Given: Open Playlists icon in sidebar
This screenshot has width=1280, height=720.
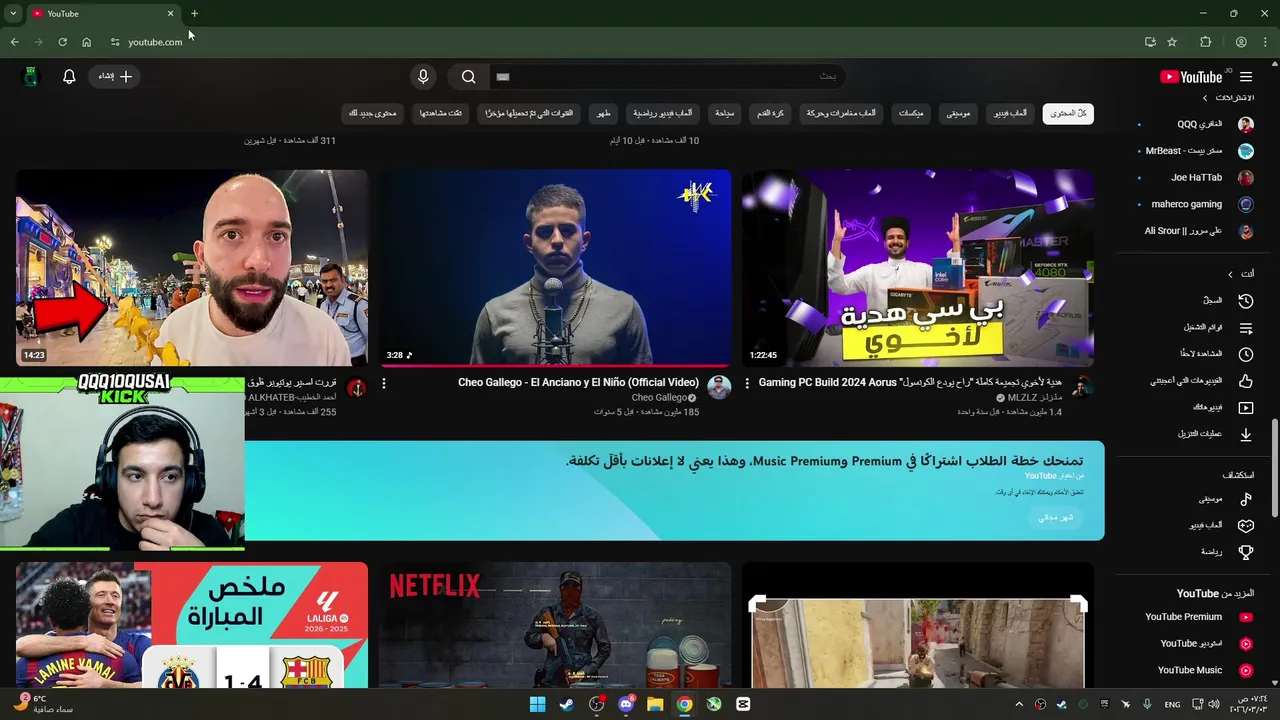Looking at the screenshot, I should (1246, 328).
